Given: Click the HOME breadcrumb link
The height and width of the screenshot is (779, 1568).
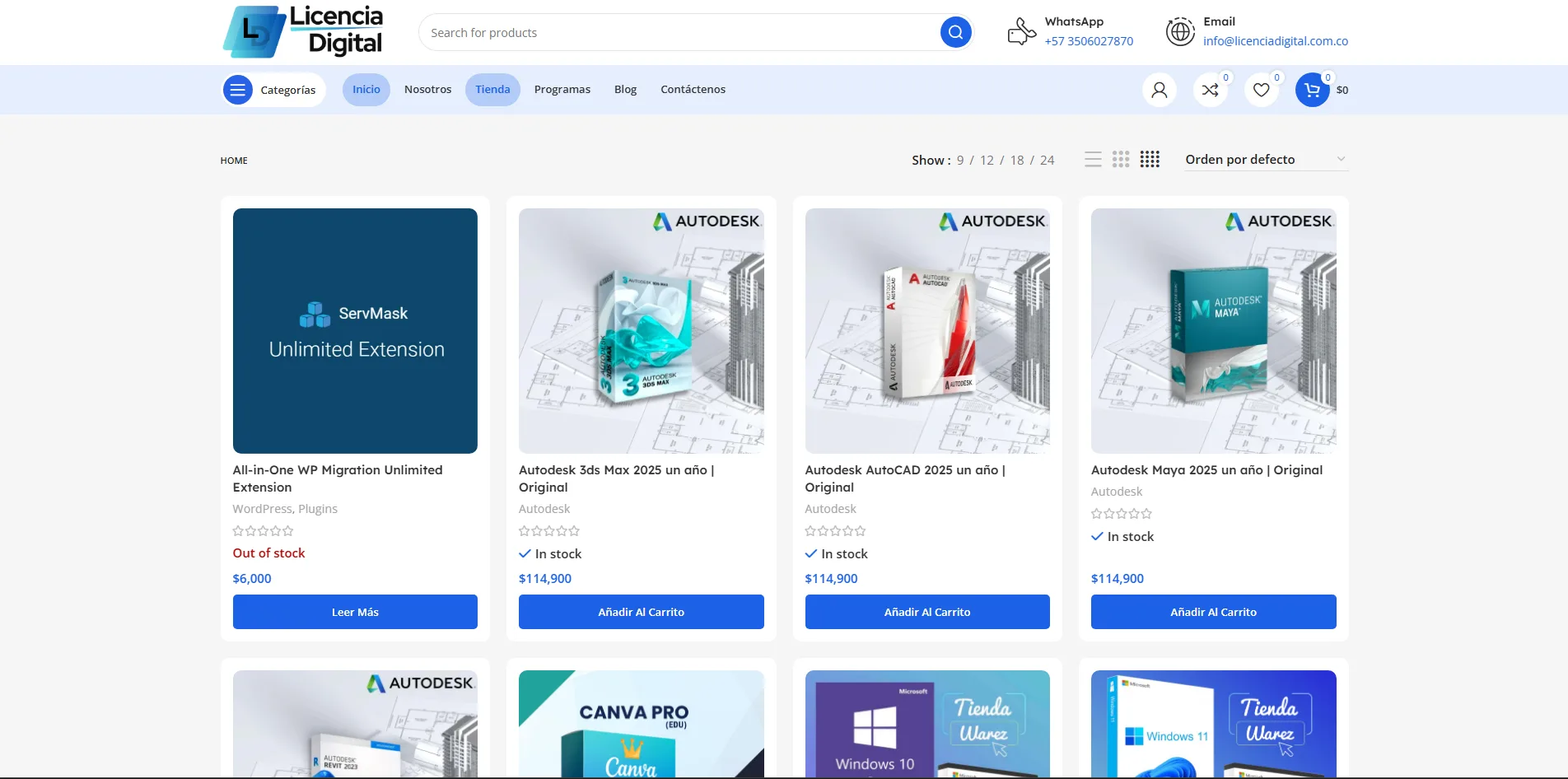Looking at the screenshot, I should pos(234,161).
